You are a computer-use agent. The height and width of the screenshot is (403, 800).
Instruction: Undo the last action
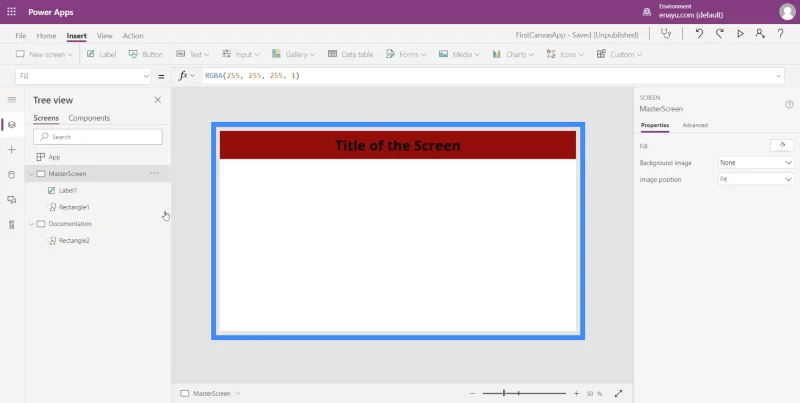(x=699, y=34)
